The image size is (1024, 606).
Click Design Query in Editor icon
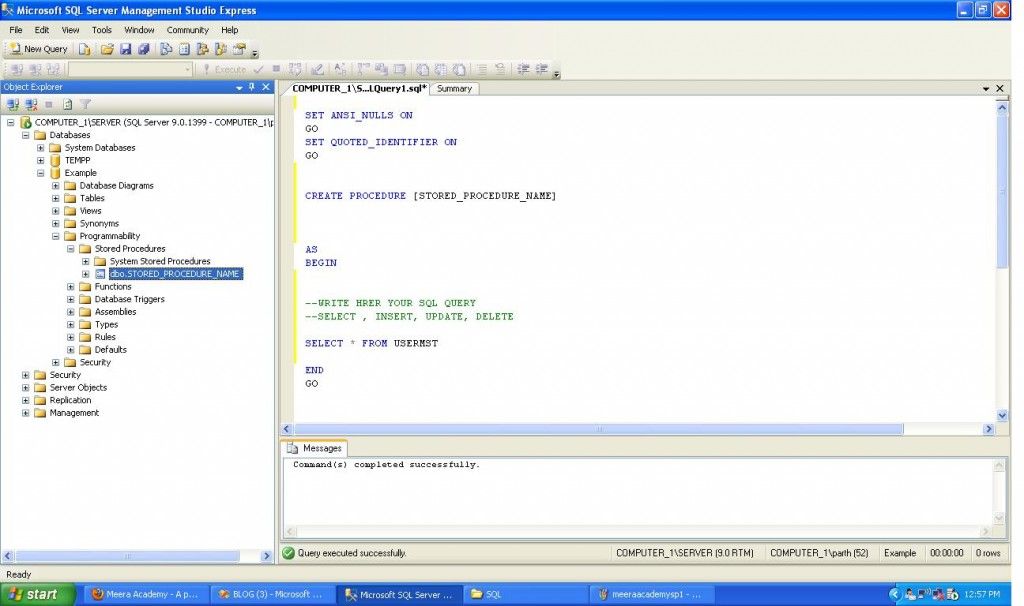click(317, 69)
